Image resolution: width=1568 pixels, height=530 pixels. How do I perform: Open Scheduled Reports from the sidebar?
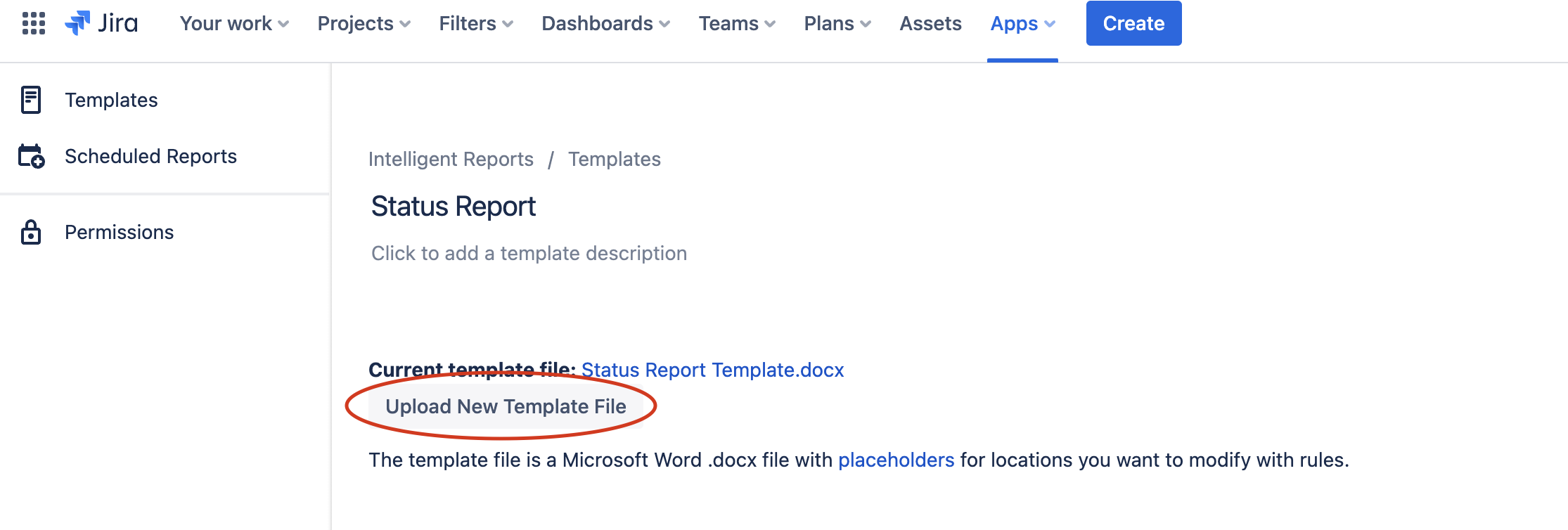tap(150, 156)
